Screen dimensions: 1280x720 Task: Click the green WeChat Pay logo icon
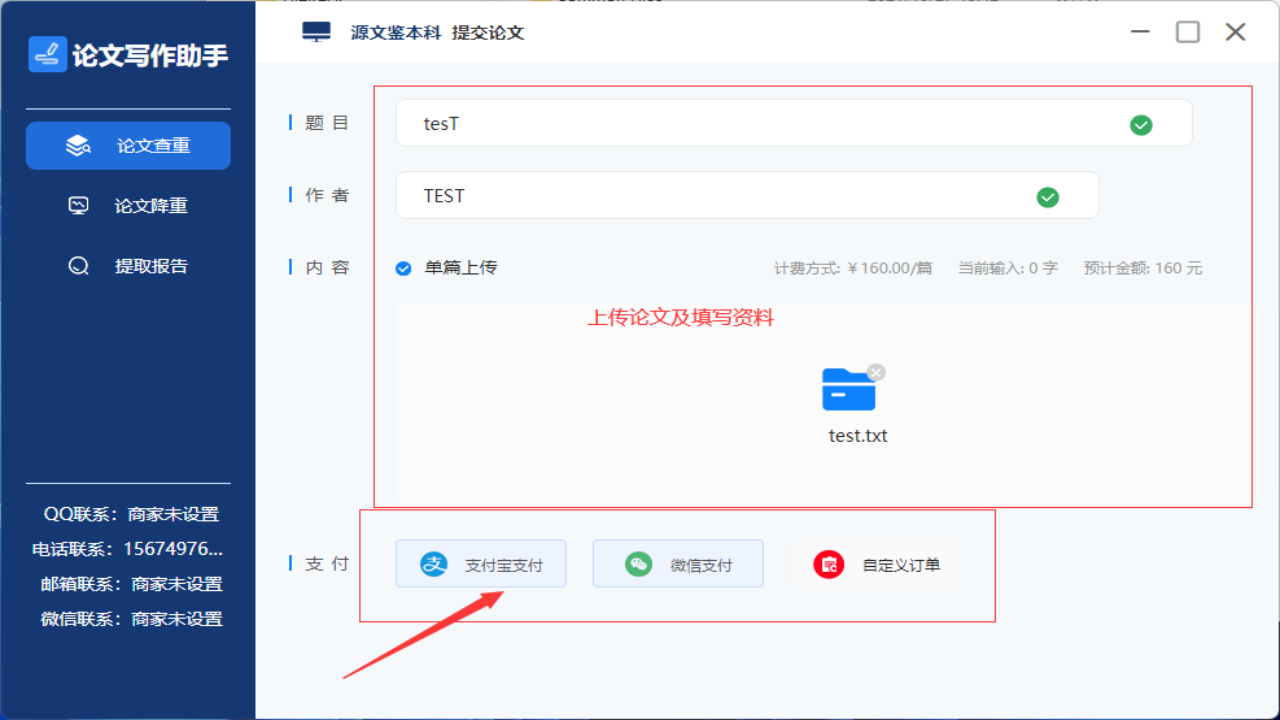click(x=637, y=563)
